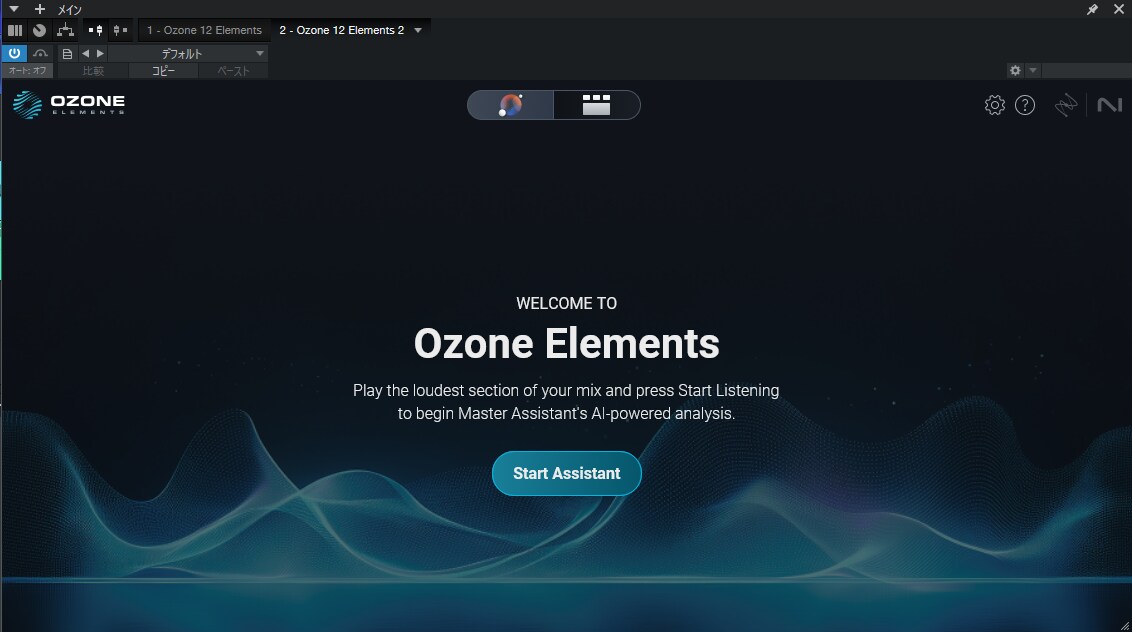Click the plug icon with left square
This screenshot has height=632, width=1132.
pos(95,30)
